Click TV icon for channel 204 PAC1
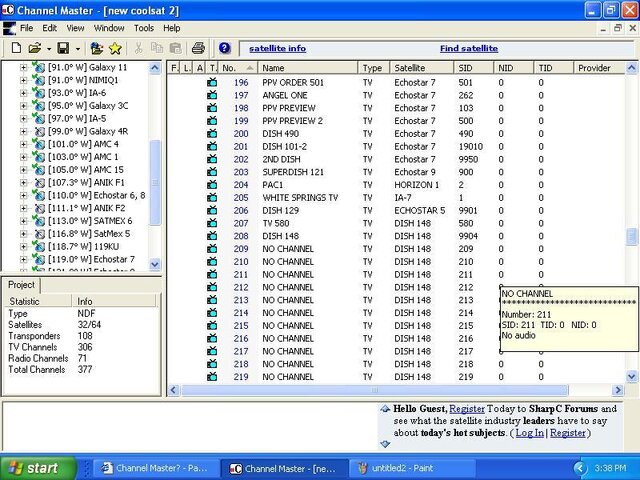Viewport: 640px width, 480px height. [212, 185]
